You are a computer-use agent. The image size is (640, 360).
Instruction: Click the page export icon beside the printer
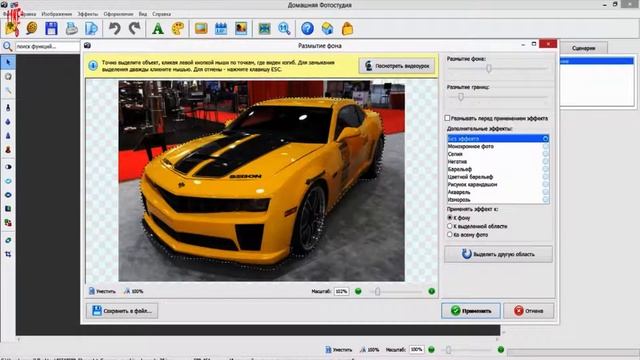click(91, 29)
